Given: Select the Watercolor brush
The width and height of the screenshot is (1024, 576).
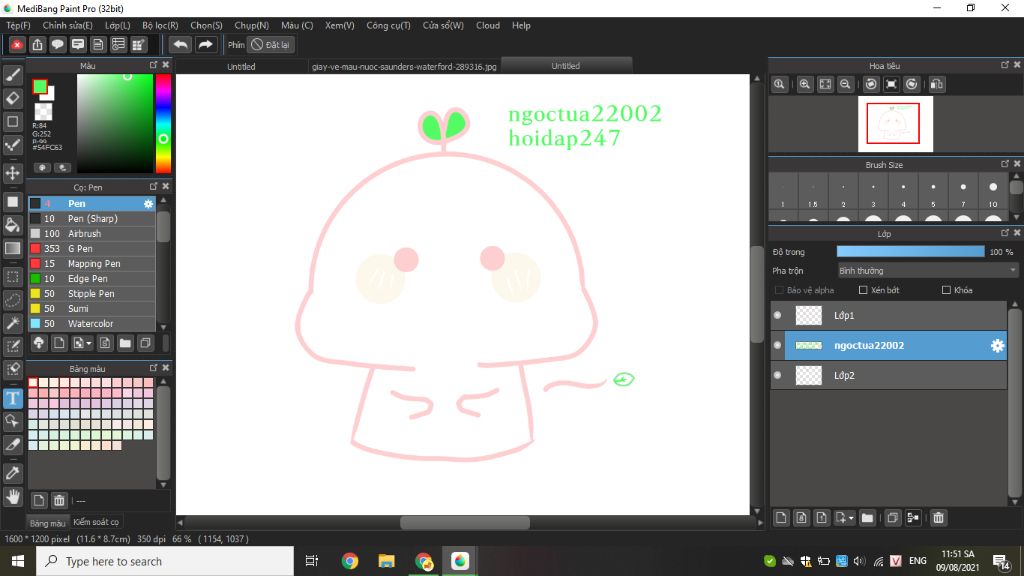Looking at the screenshot, I should pos(91,324).
